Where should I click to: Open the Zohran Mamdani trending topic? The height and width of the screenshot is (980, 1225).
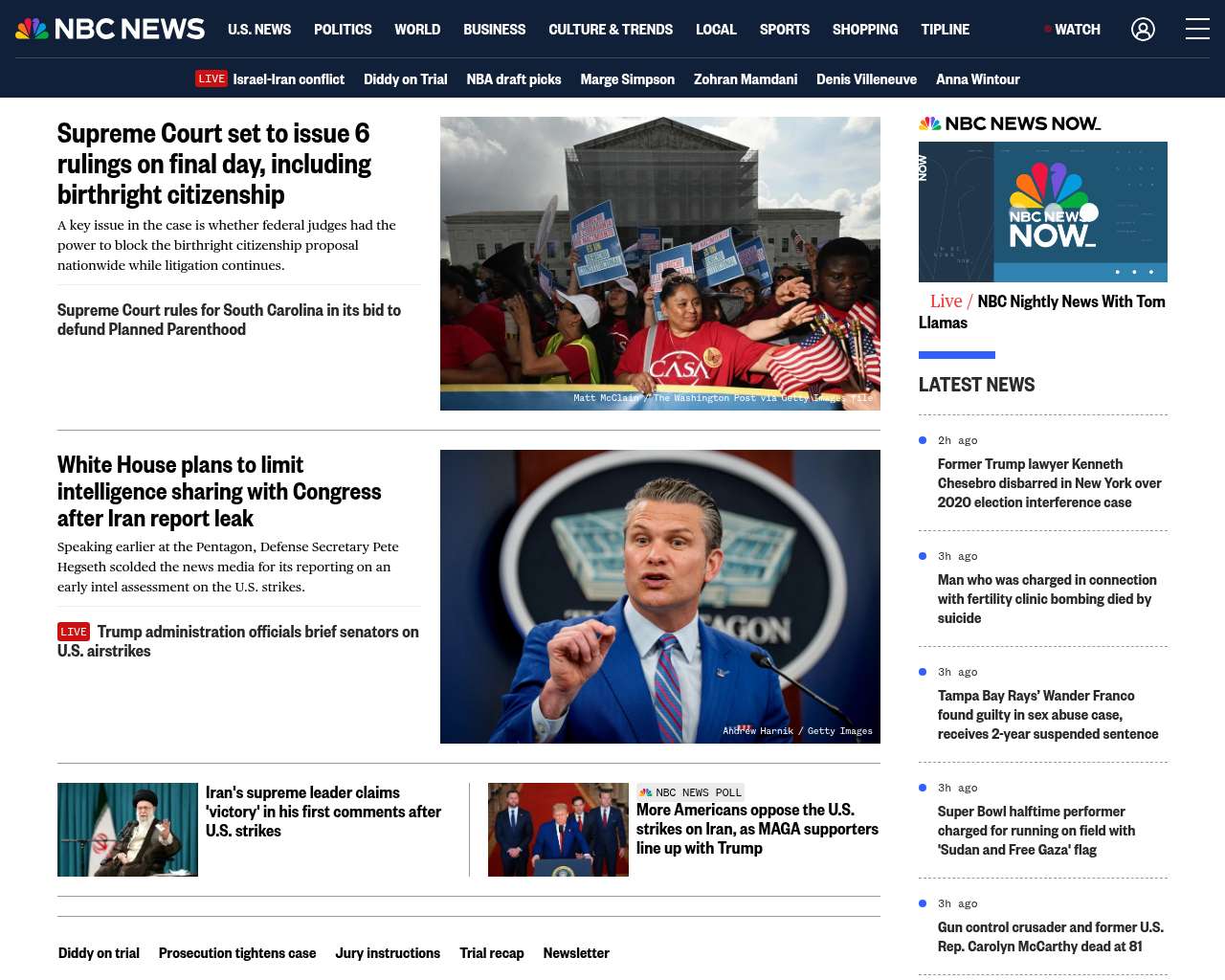tap(746, 78)
